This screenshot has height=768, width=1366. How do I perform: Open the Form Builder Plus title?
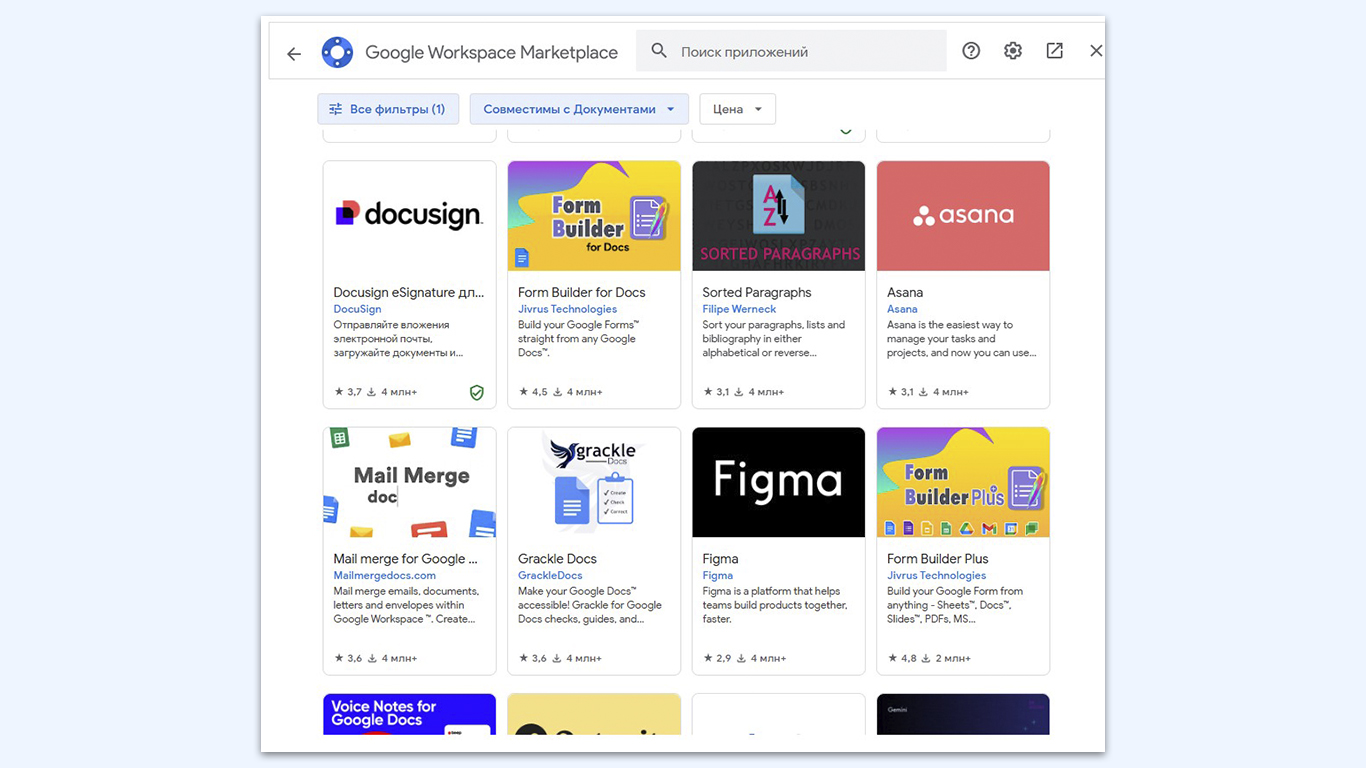click(x=937, y=559)
